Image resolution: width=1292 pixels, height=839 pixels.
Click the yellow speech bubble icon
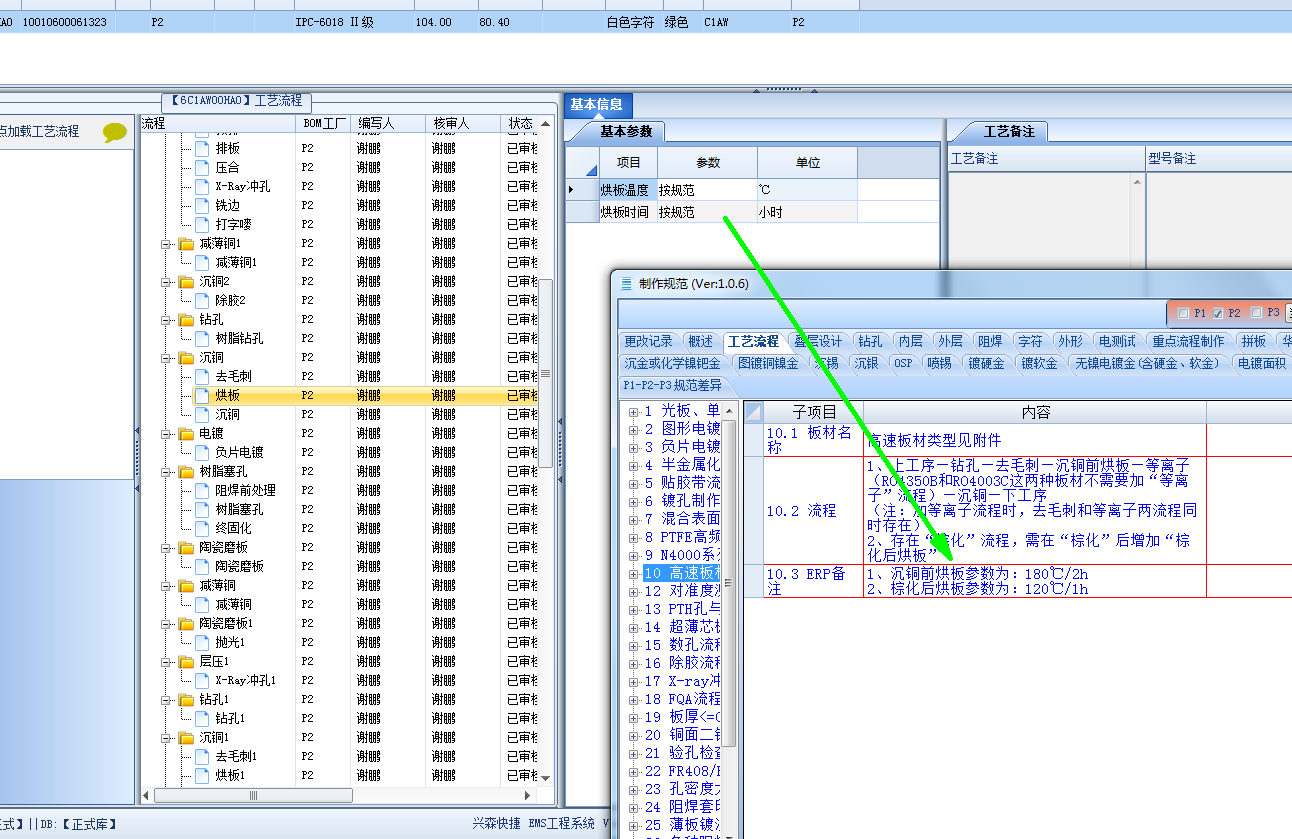pos(116,131)
